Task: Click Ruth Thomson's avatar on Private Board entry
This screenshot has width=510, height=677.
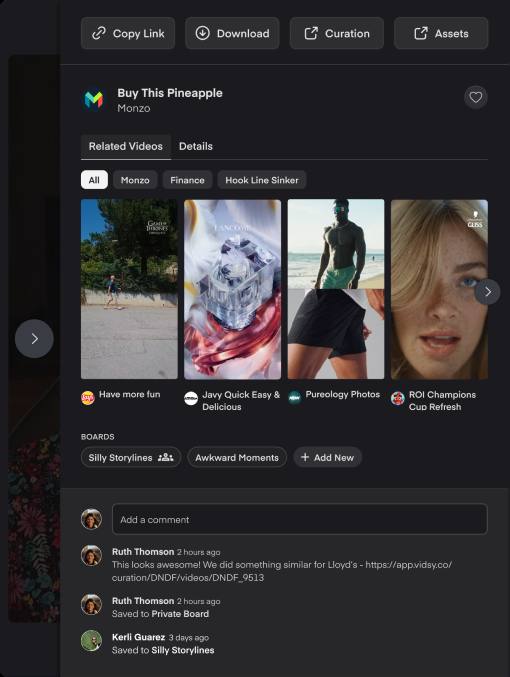Action: pos(92,604)
